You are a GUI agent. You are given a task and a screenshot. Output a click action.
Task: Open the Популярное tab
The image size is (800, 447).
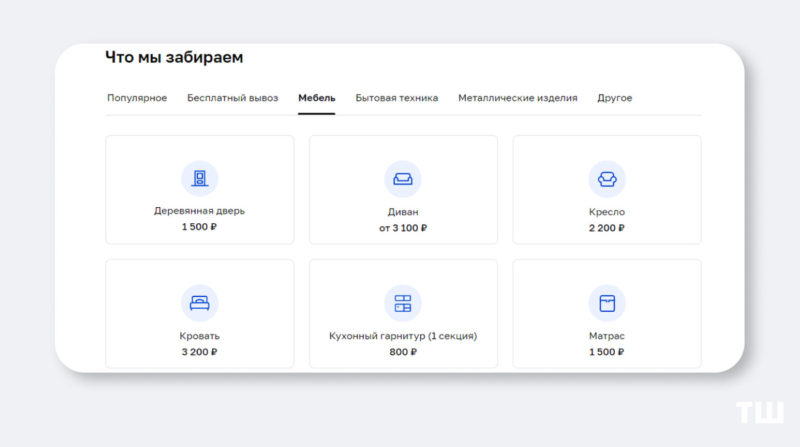(137, 98)
